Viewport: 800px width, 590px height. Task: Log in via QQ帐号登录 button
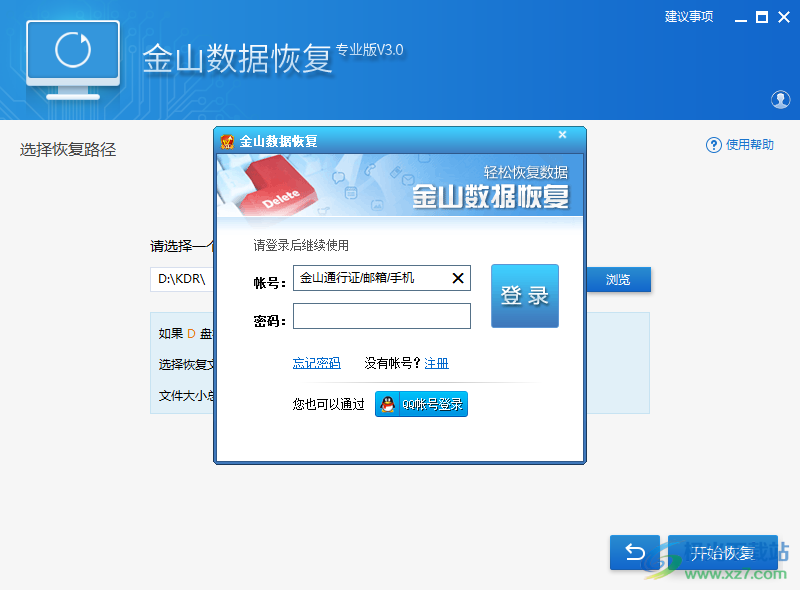click(421, 404)
